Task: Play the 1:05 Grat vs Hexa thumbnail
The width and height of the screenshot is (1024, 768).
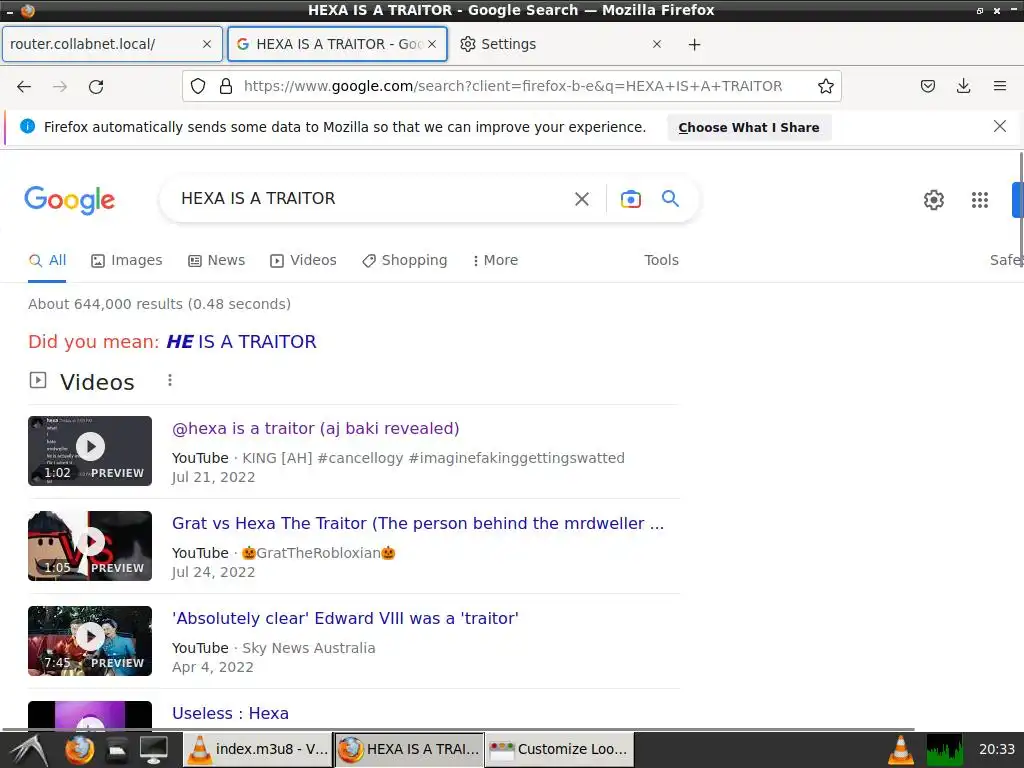Action: point(90,546)
